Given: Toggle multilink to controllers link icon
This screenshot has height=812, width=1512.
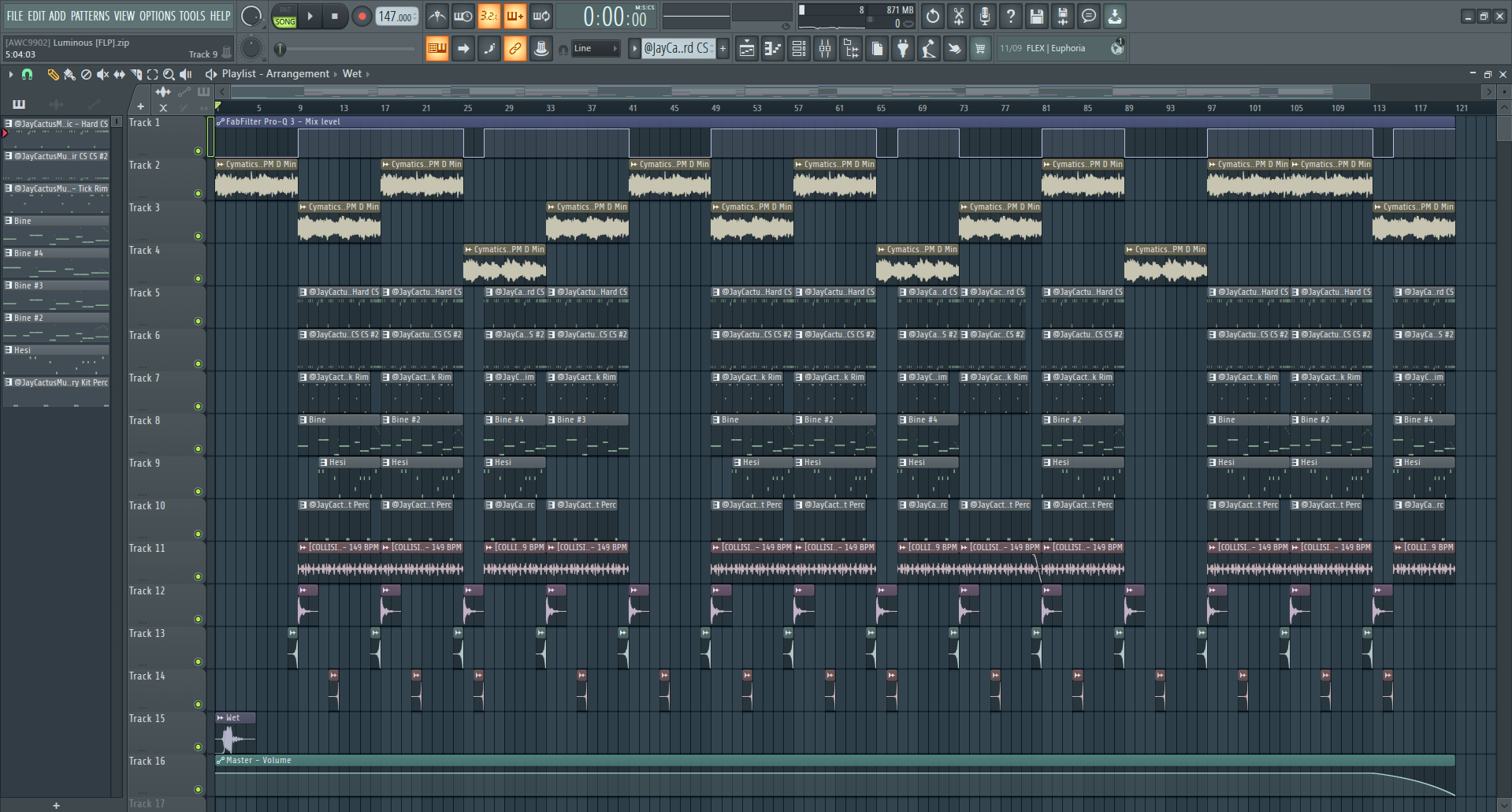Looking at the screenshot, I should (x=515, y=49).
